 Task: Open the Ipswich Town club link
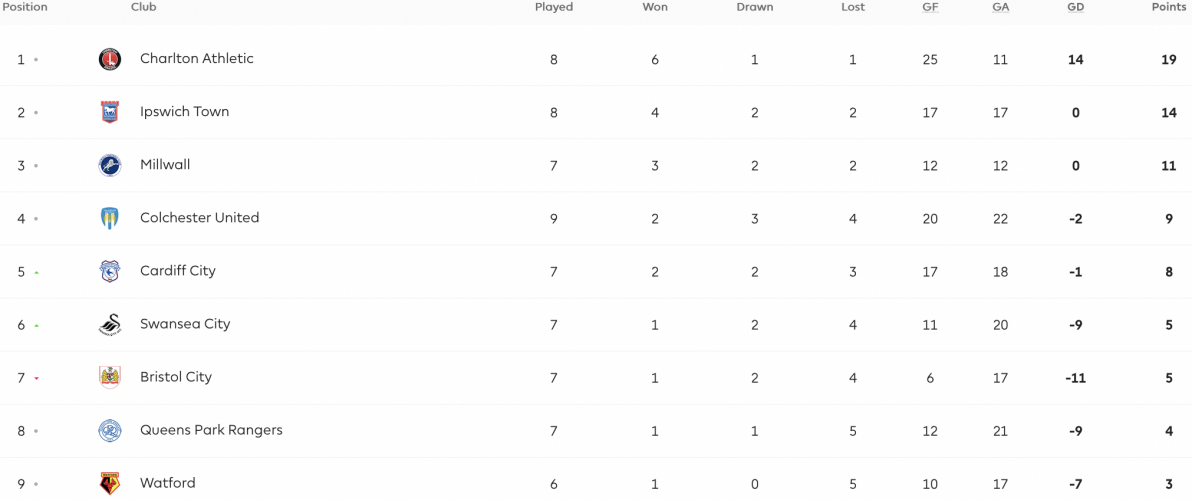[x=185, y=112]
